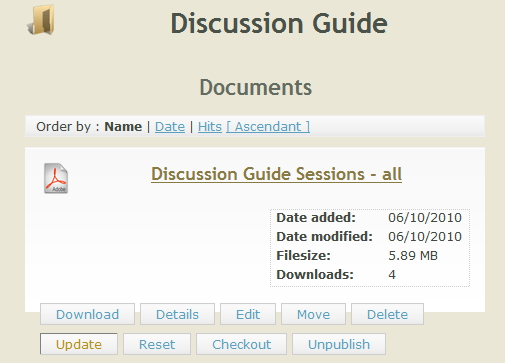Viewport: 505px width, 363px height.
Task: Click the Reset button
Action: [x=157, y=344]
